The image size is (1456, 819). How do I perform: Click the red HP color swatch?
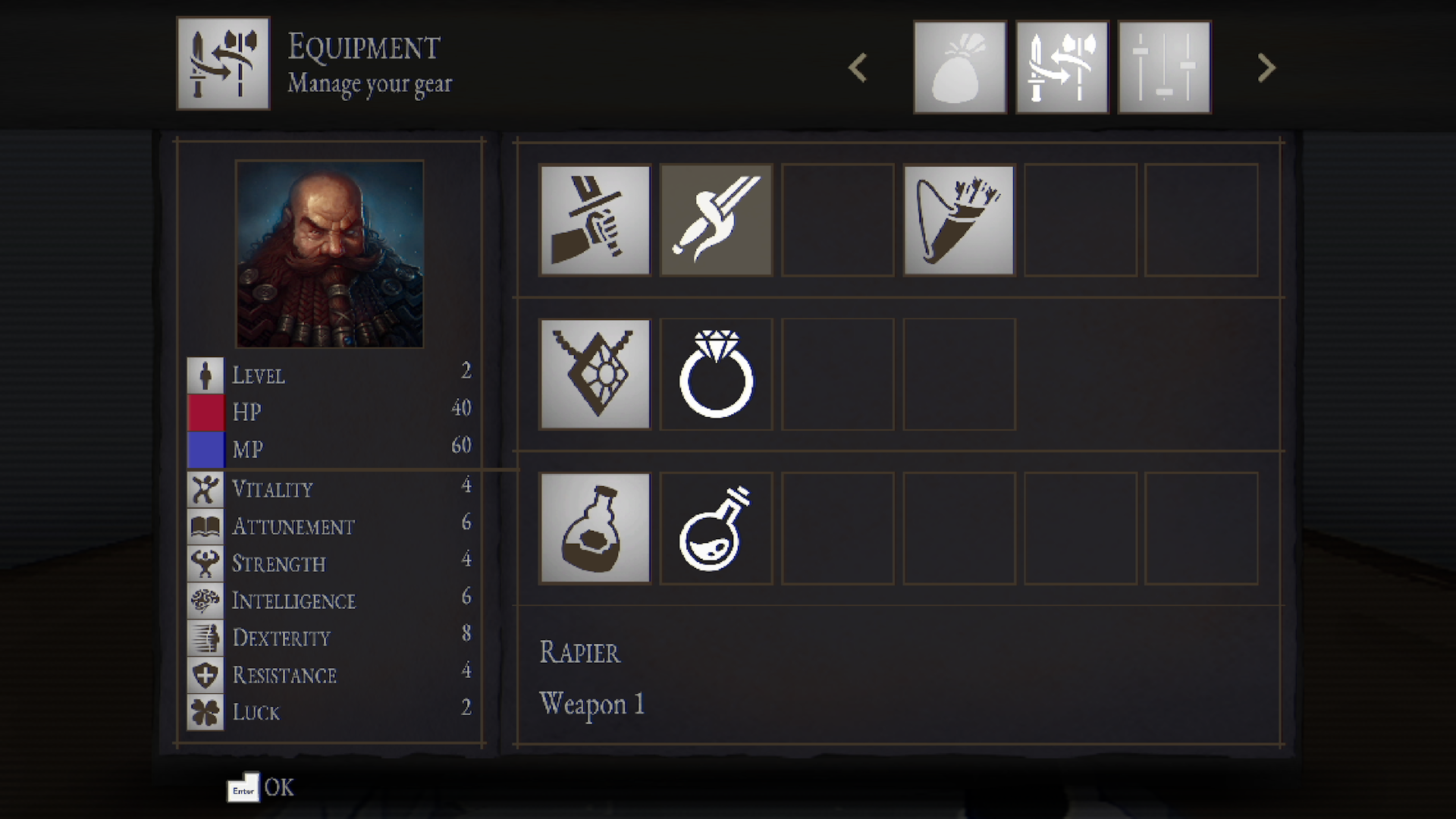coord(206,413)
